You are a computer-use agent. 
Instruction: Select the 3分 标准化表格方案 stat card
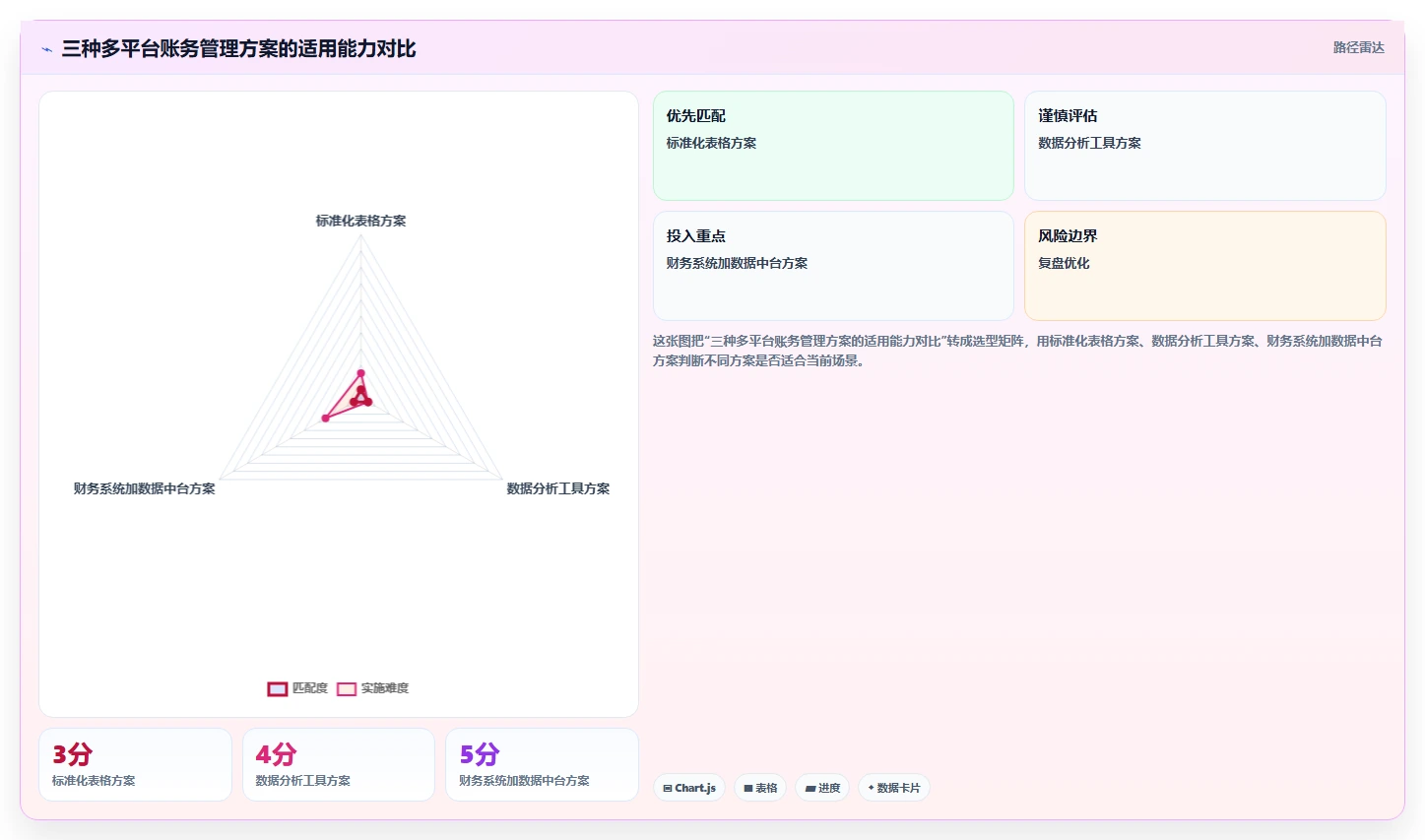(135, 765)
